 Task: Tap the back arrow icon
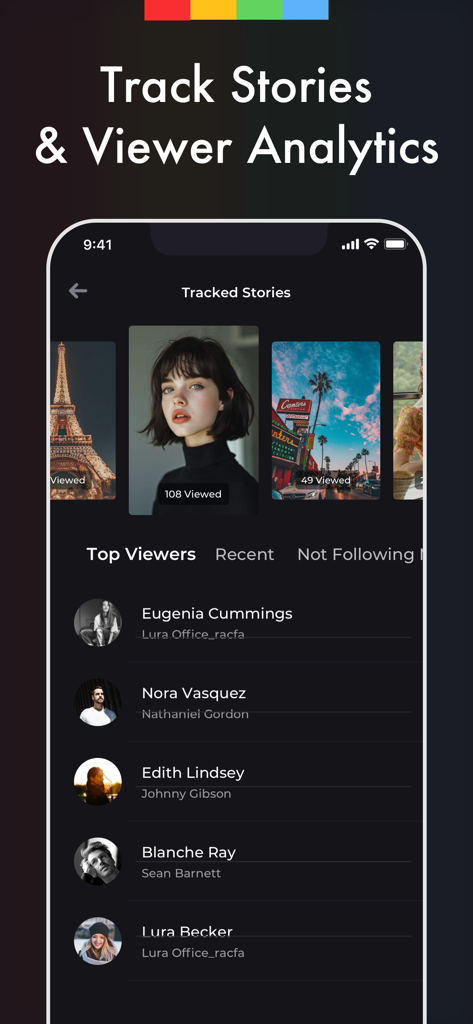[78, 291]
